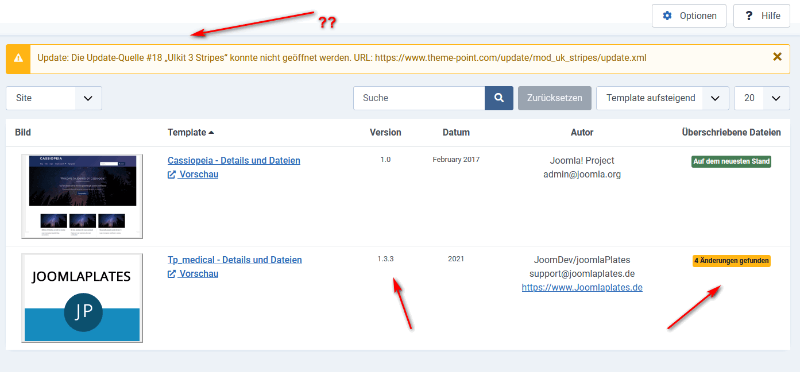Click the update-source warning message text

click(x=342, y=58)
